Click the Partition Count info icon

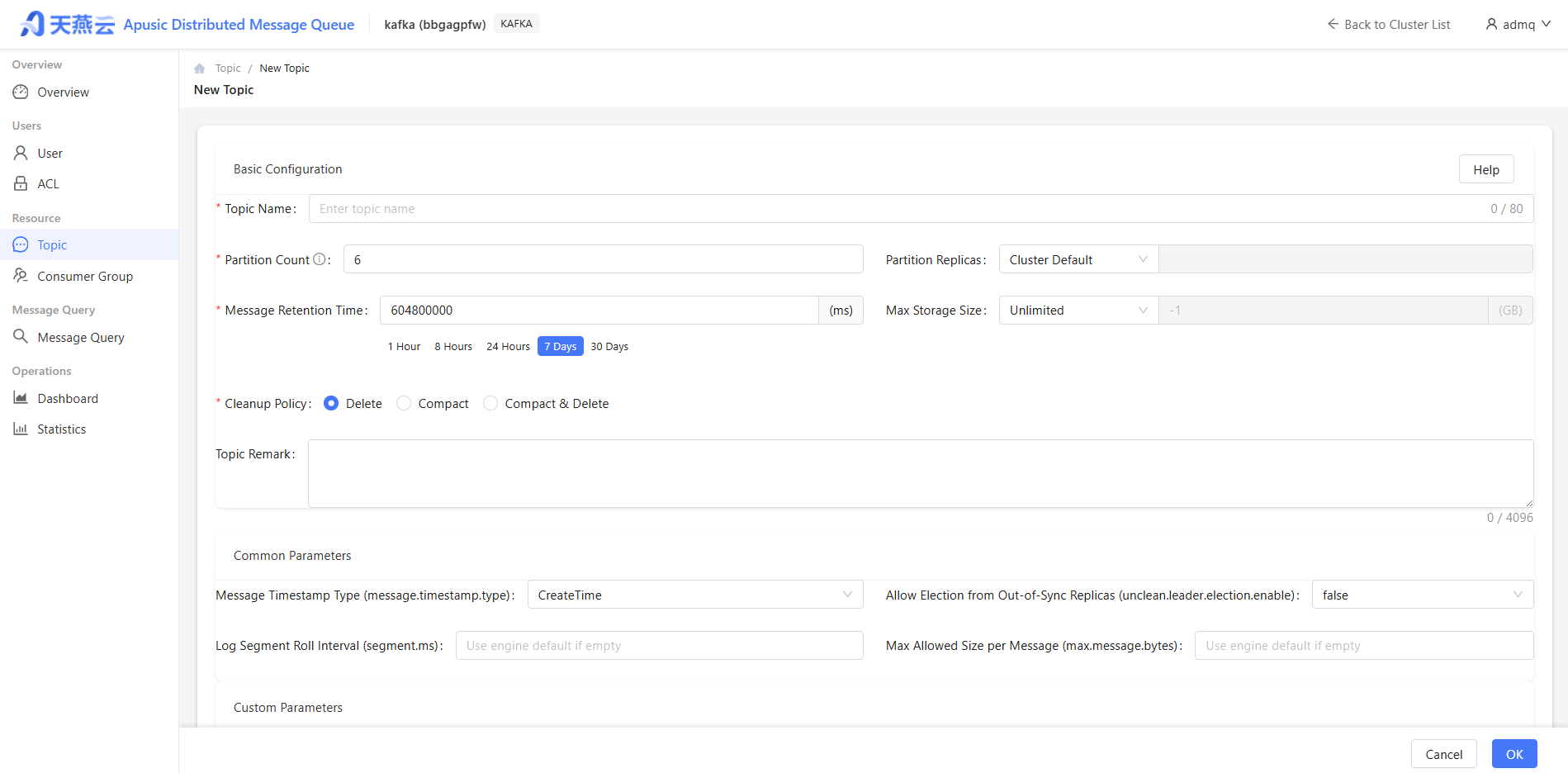click(x=320, y=259)
